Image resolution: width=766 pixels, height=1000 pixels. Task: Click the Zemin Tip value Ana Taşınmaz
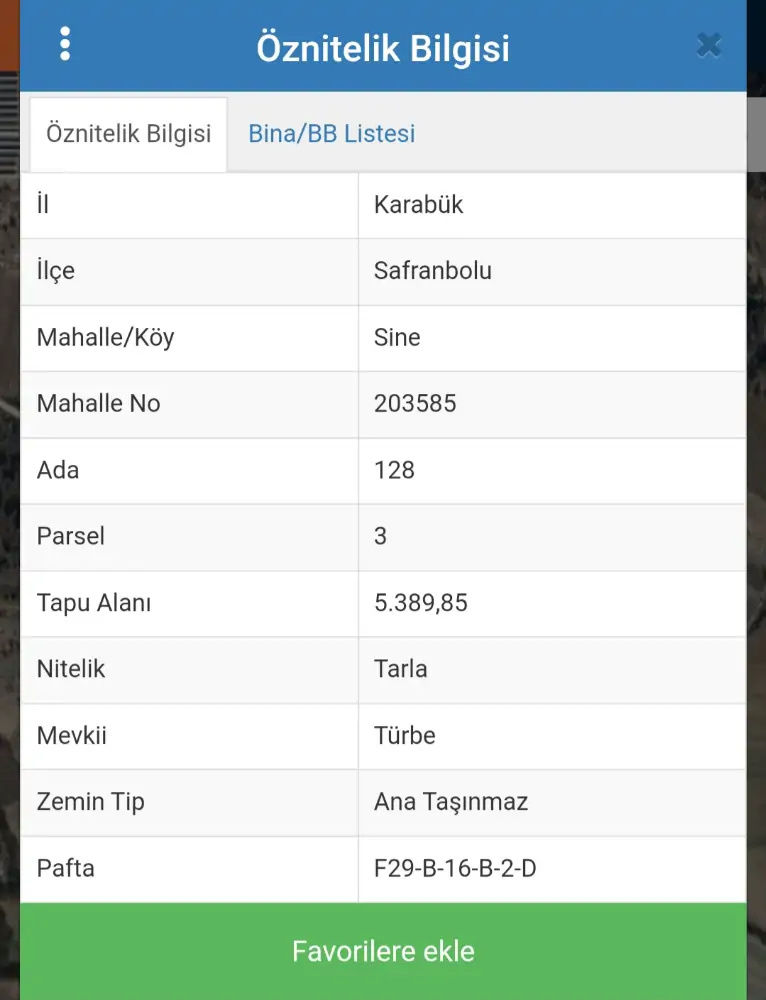point(450,802)
